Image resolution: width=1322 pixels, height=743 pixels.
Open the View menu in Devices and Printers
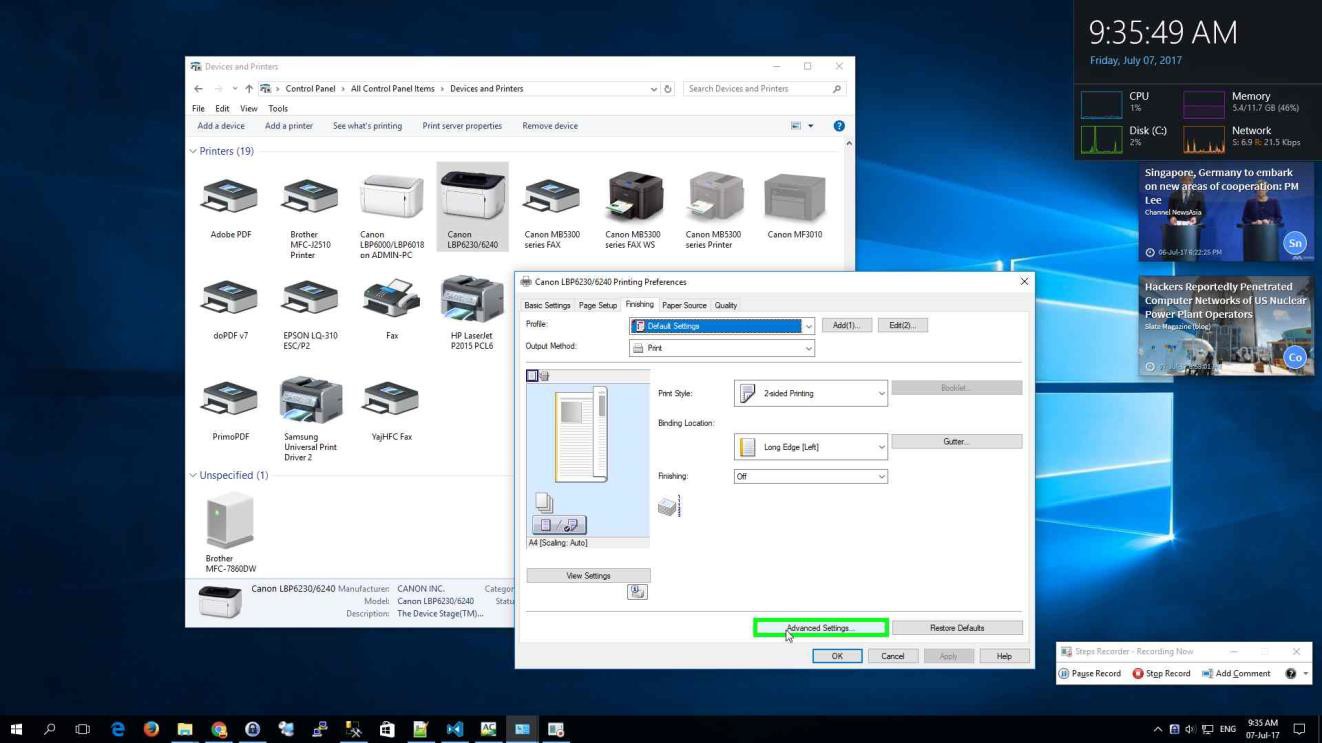tap(247, 108)
